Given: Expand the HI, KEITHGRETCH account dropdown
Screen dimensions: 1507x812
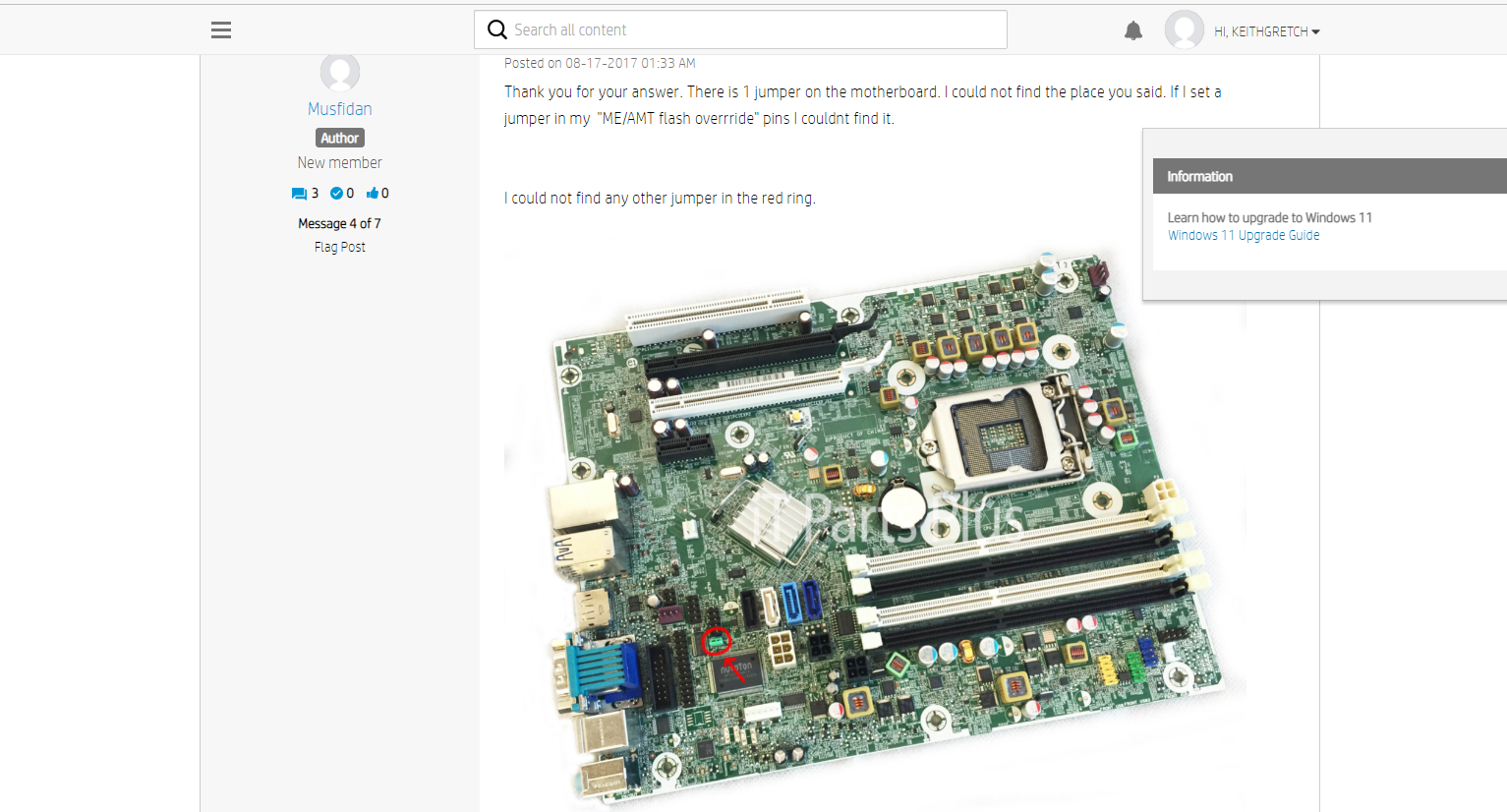Looking at the screenshot, I should click(x=1267, y=30).
